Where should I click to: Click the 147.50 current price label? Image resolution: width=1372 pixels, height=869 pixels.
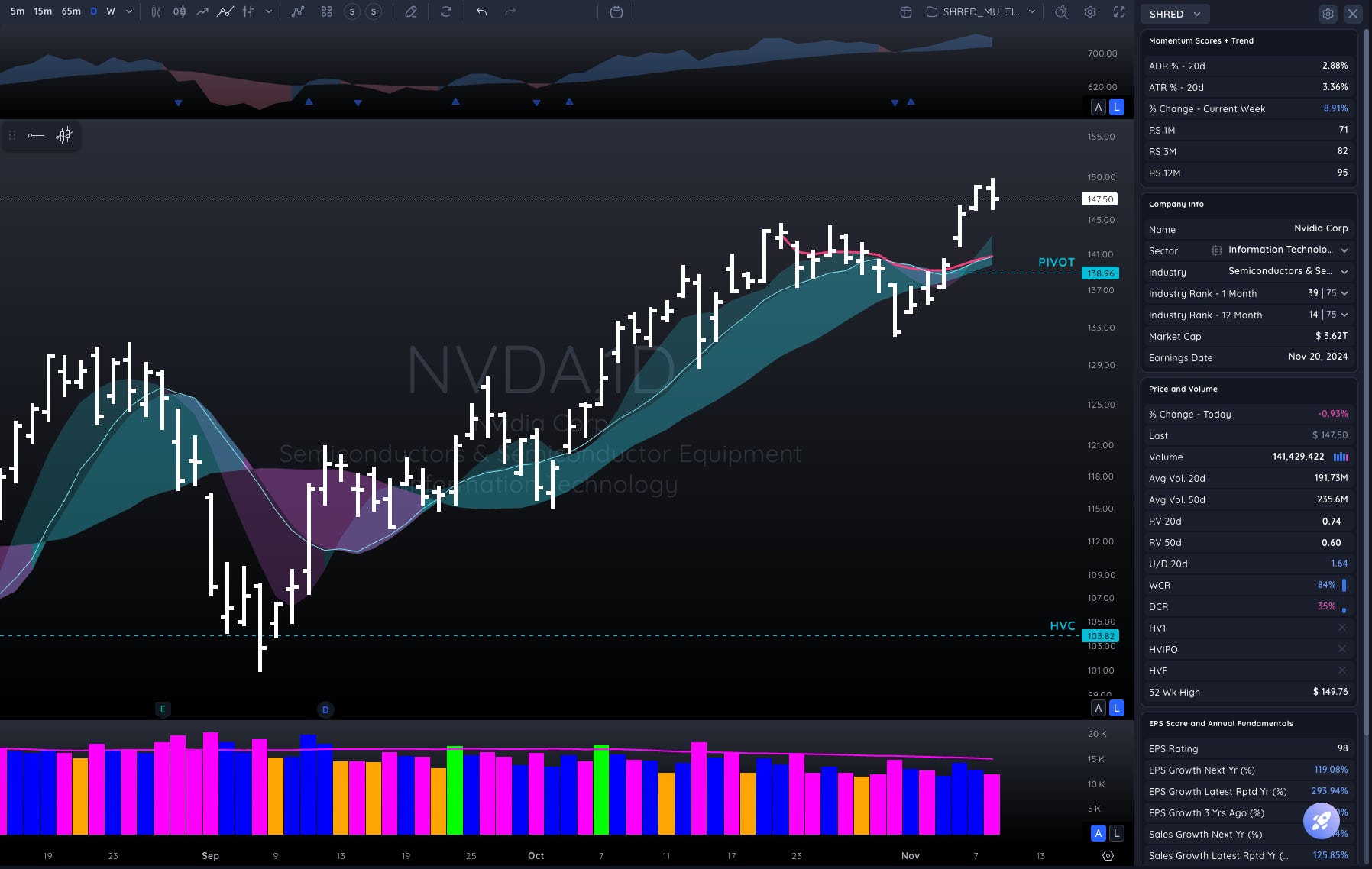(x=1100, y=199)
